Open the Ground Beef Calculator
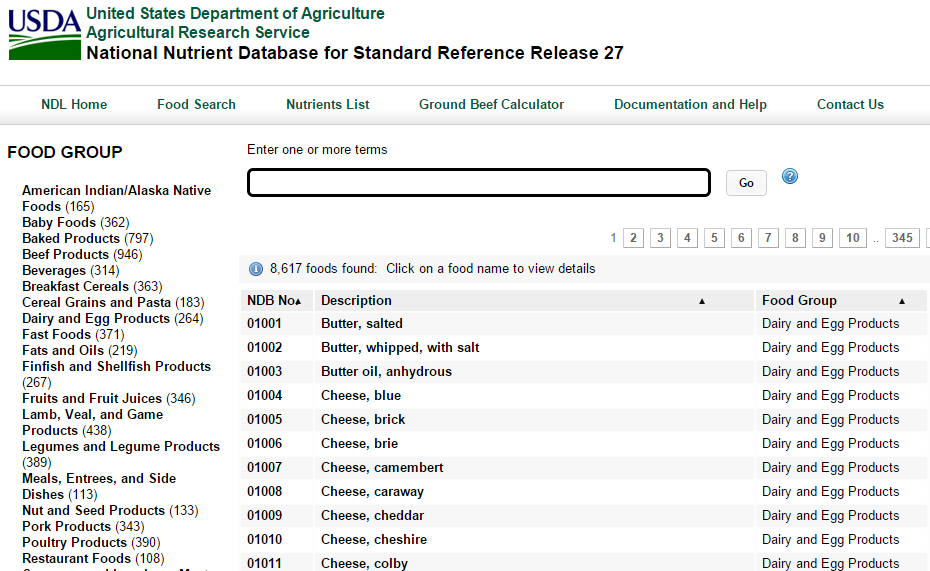 (x=491, y=104)
